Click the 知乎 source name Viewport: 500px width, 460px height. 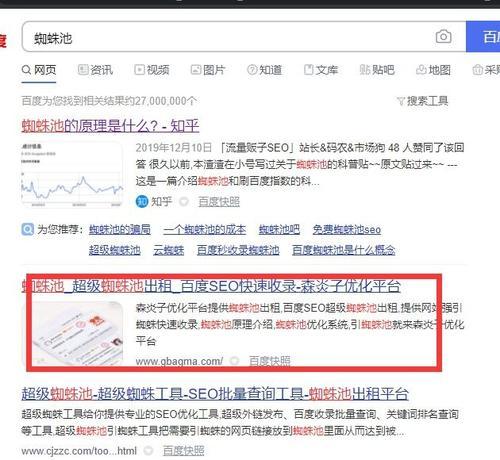161,201
